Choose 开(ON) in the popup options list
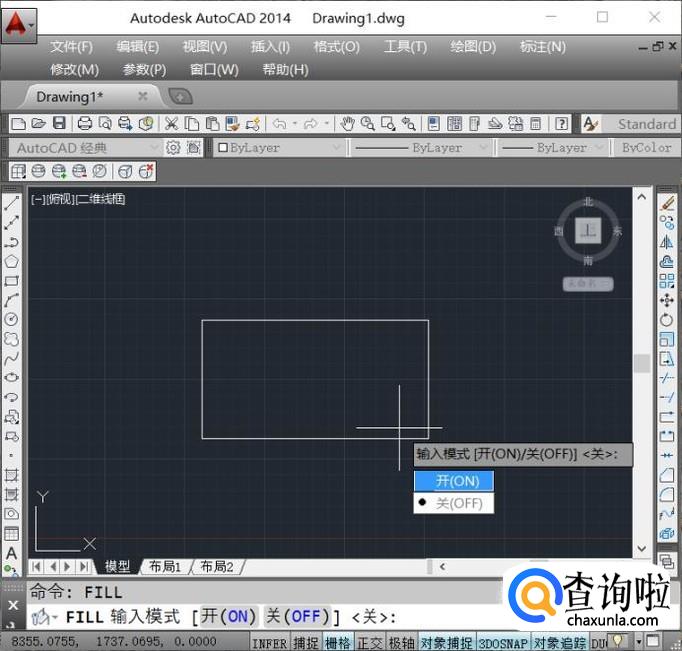682x651 pixels. [454, 481]
